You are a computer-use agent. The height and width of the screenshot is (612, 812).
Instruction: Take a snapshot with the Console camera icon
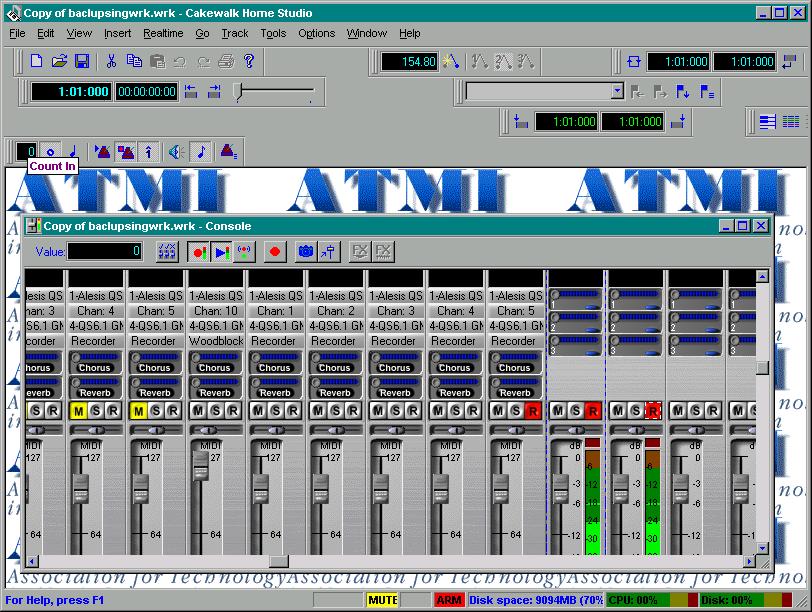point(306,252)
